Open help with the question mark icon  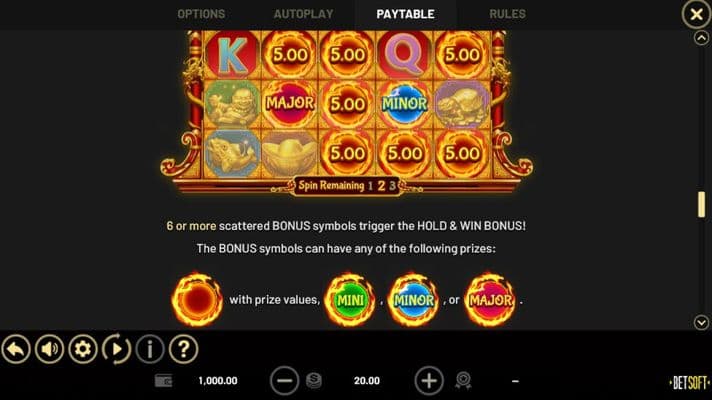[183, 349]
